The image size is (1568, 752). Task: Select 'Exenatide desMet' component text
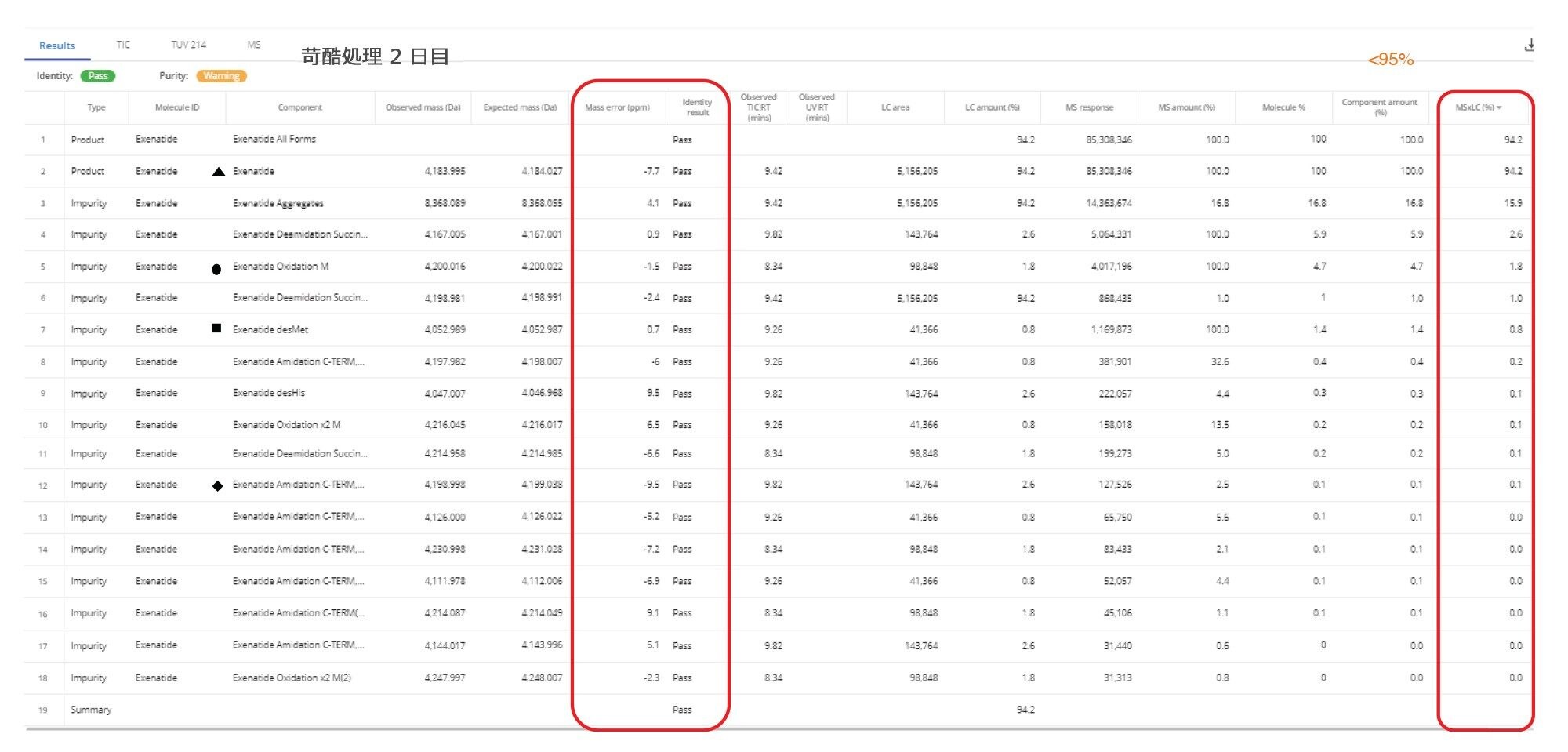pyautogui.click(x=270, y=329)
